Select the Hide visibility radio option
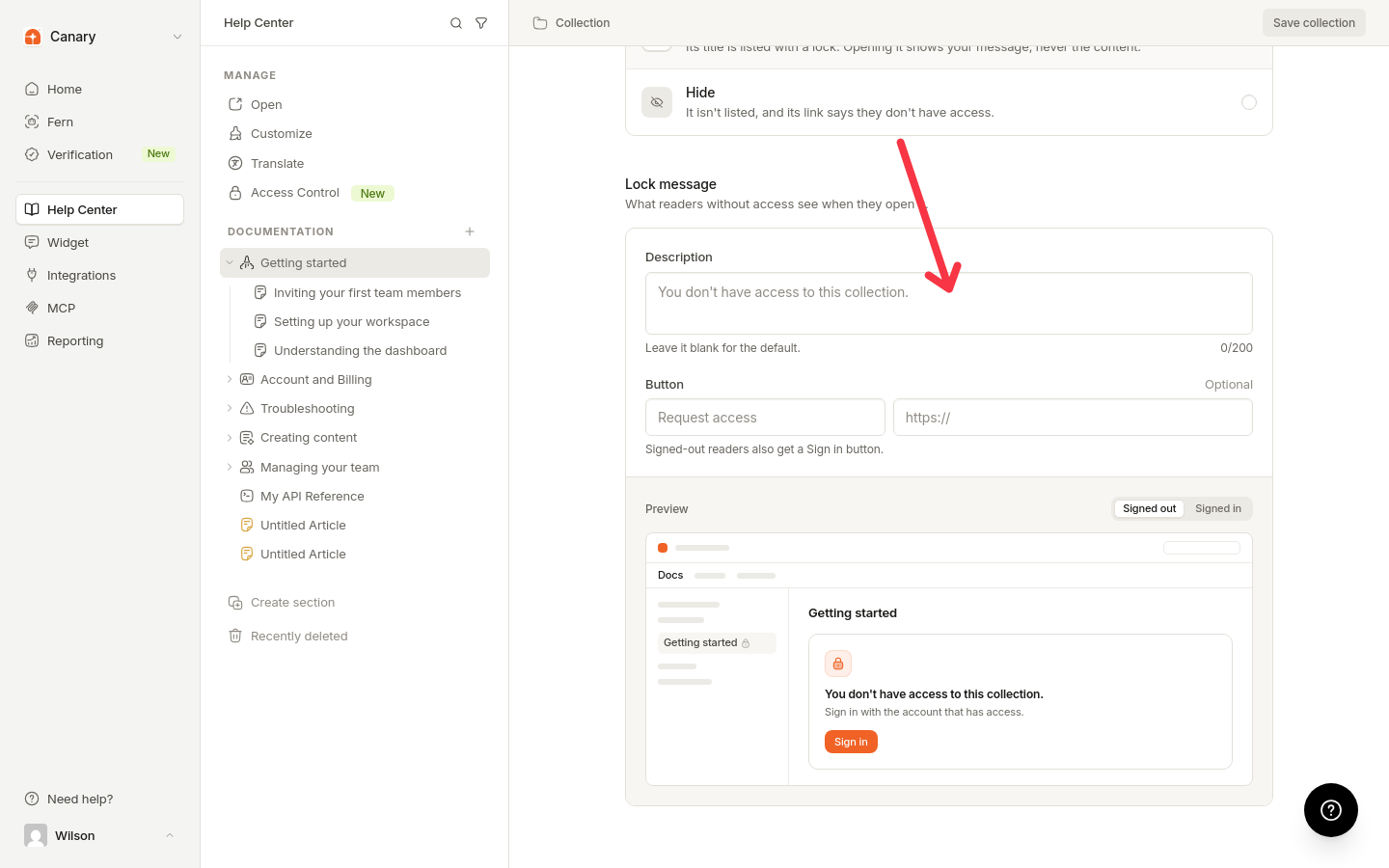 (x=1249, y=102)
